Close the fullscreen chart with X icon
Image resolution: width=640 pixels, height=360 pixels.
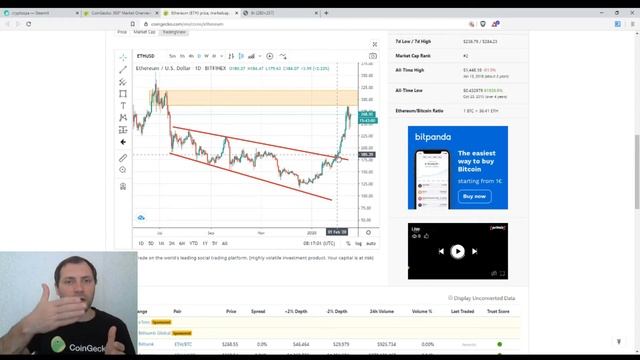click(x=375, y=44)
